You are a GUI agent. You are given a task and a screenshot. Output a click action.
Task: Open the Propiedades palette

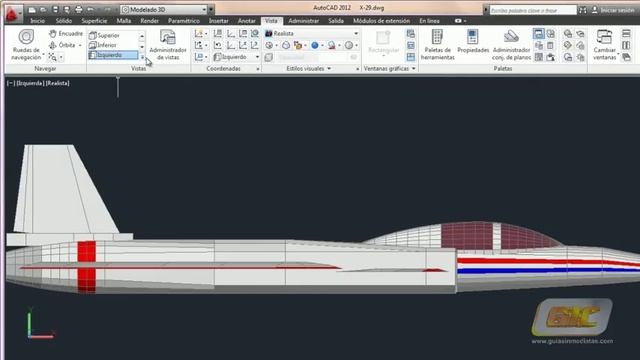tap(473, 42)
